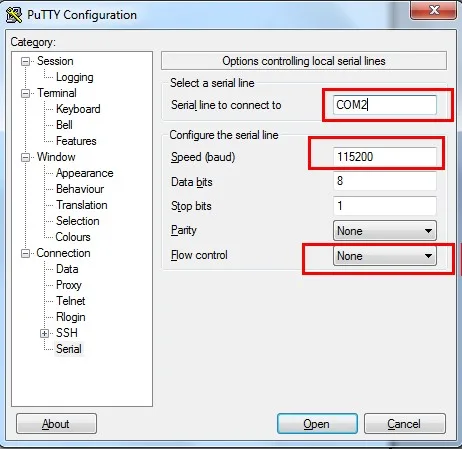Click the Cancel button

tap(404, 424)
